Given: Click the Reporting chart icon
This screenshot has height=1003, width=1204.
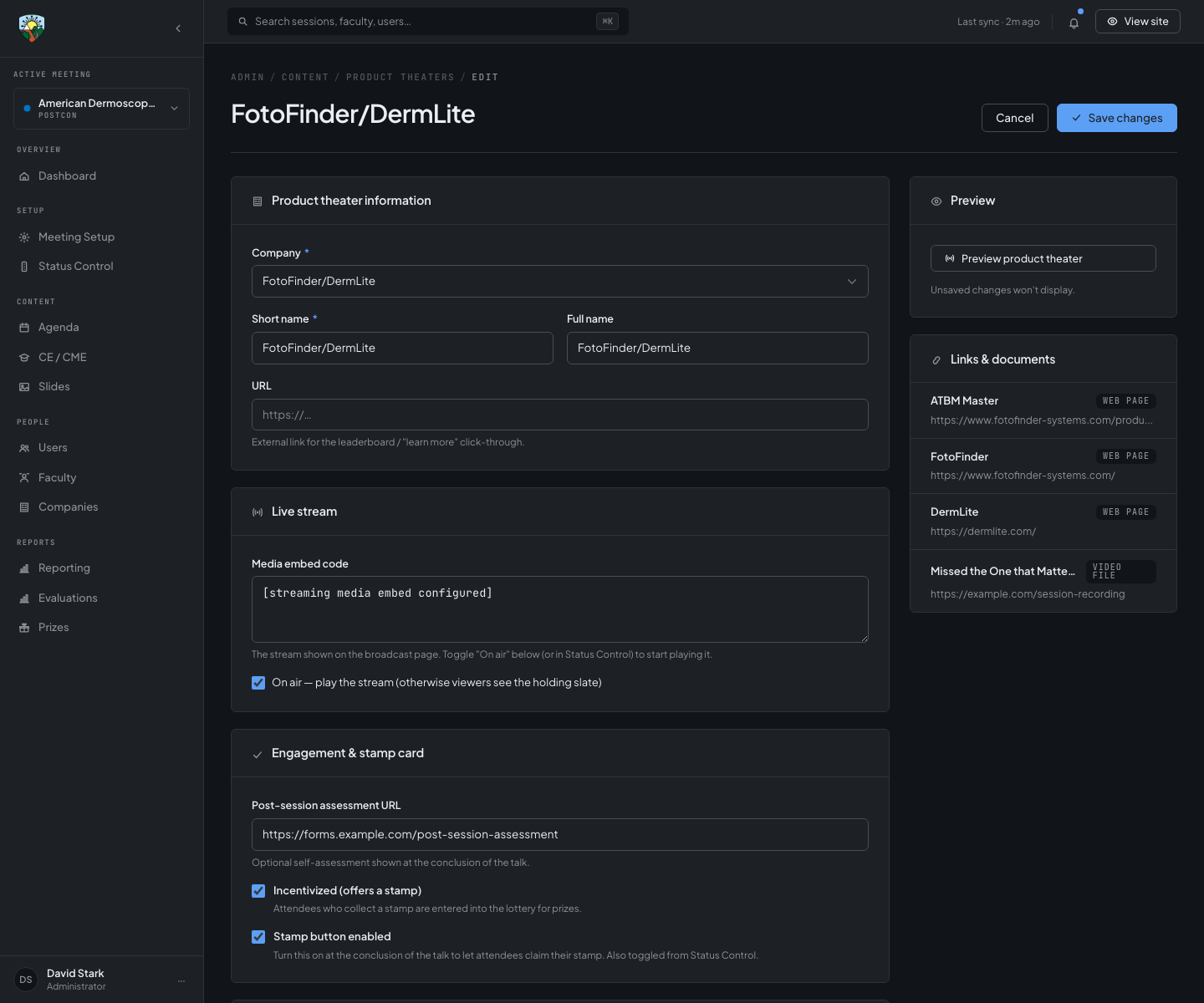Looking at the screenshot, I should coord(24,568).
